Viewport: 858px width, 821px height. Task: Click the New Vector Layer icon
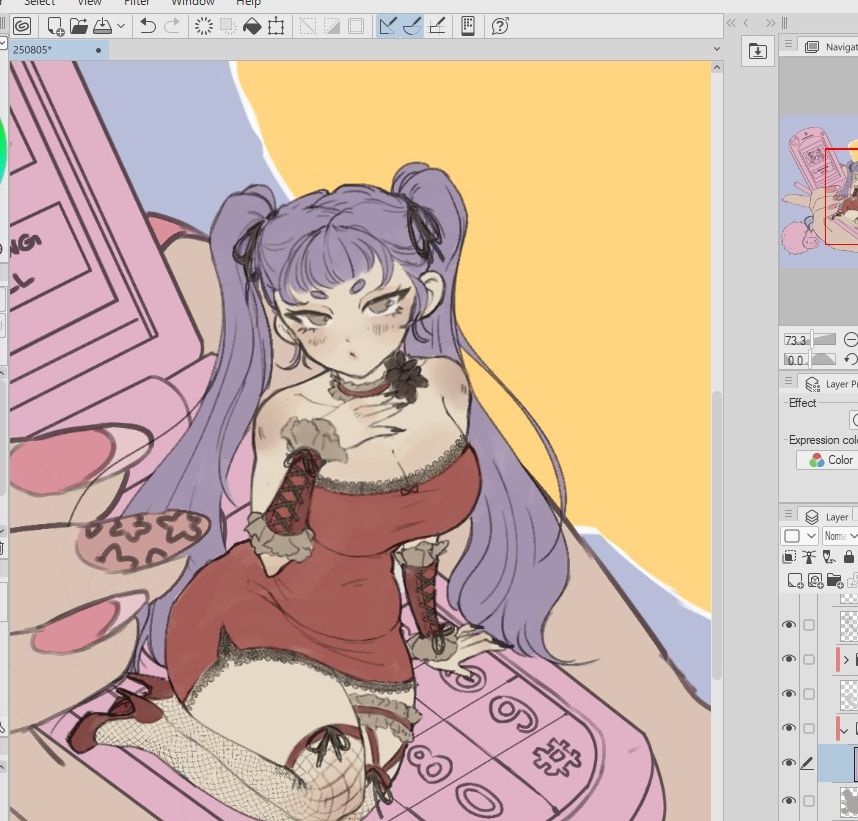coord(815,580)
